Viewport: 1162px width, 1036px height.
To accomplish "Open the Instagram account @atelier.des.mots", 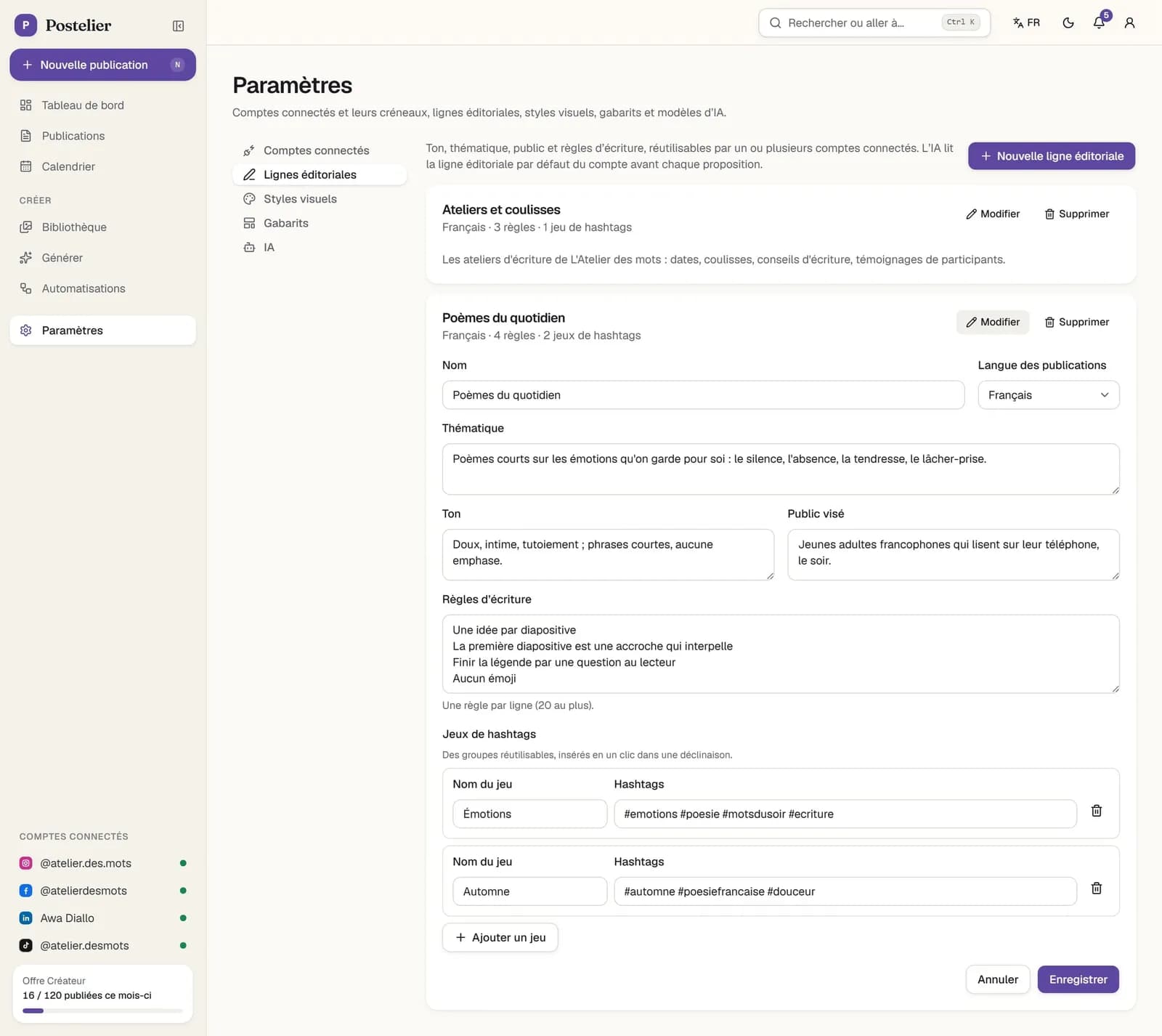I will [102, 863].
